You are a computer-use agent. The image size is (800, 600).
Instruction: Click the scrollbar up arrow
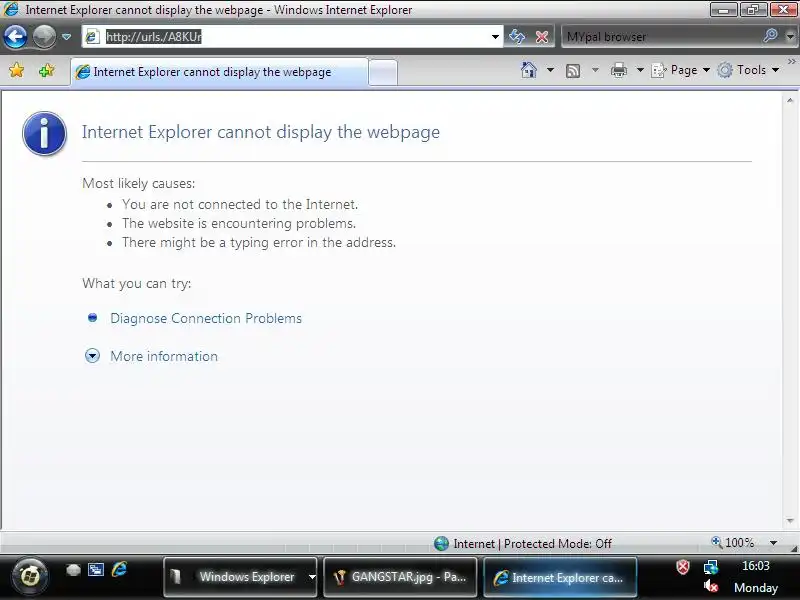(790, 101)
